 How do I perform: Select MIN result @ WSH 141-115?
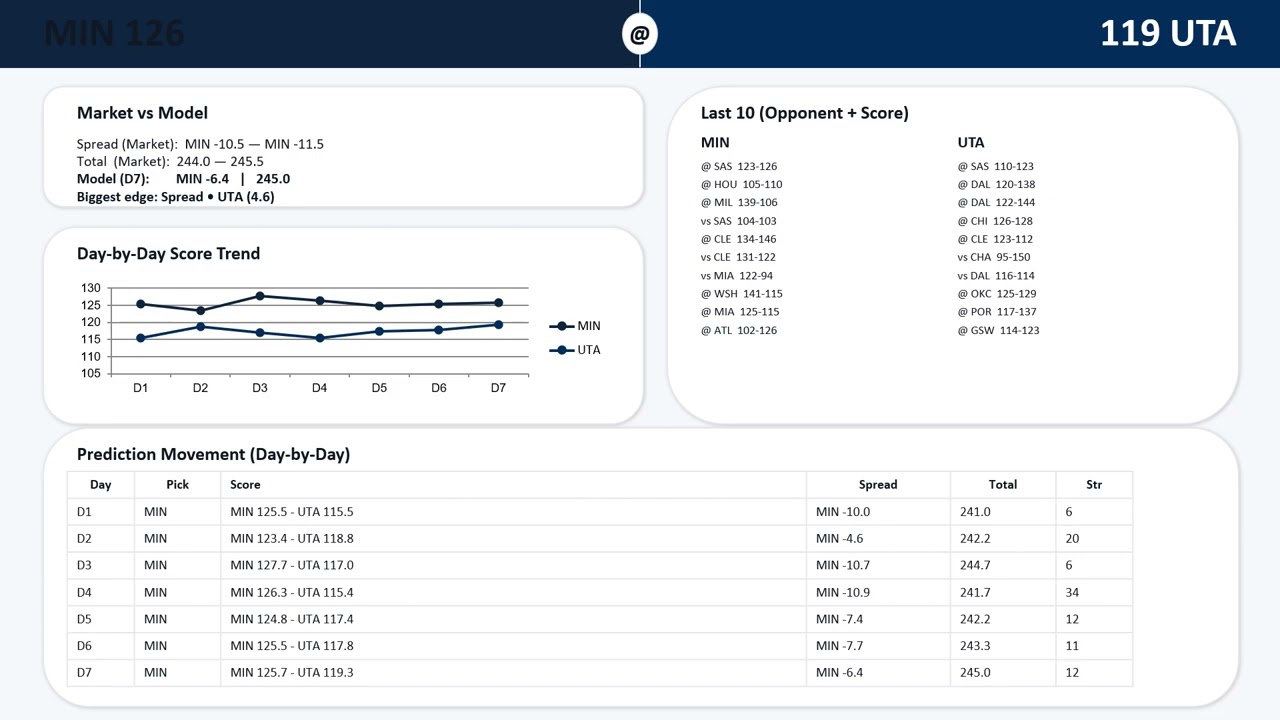tap(742, 294)
